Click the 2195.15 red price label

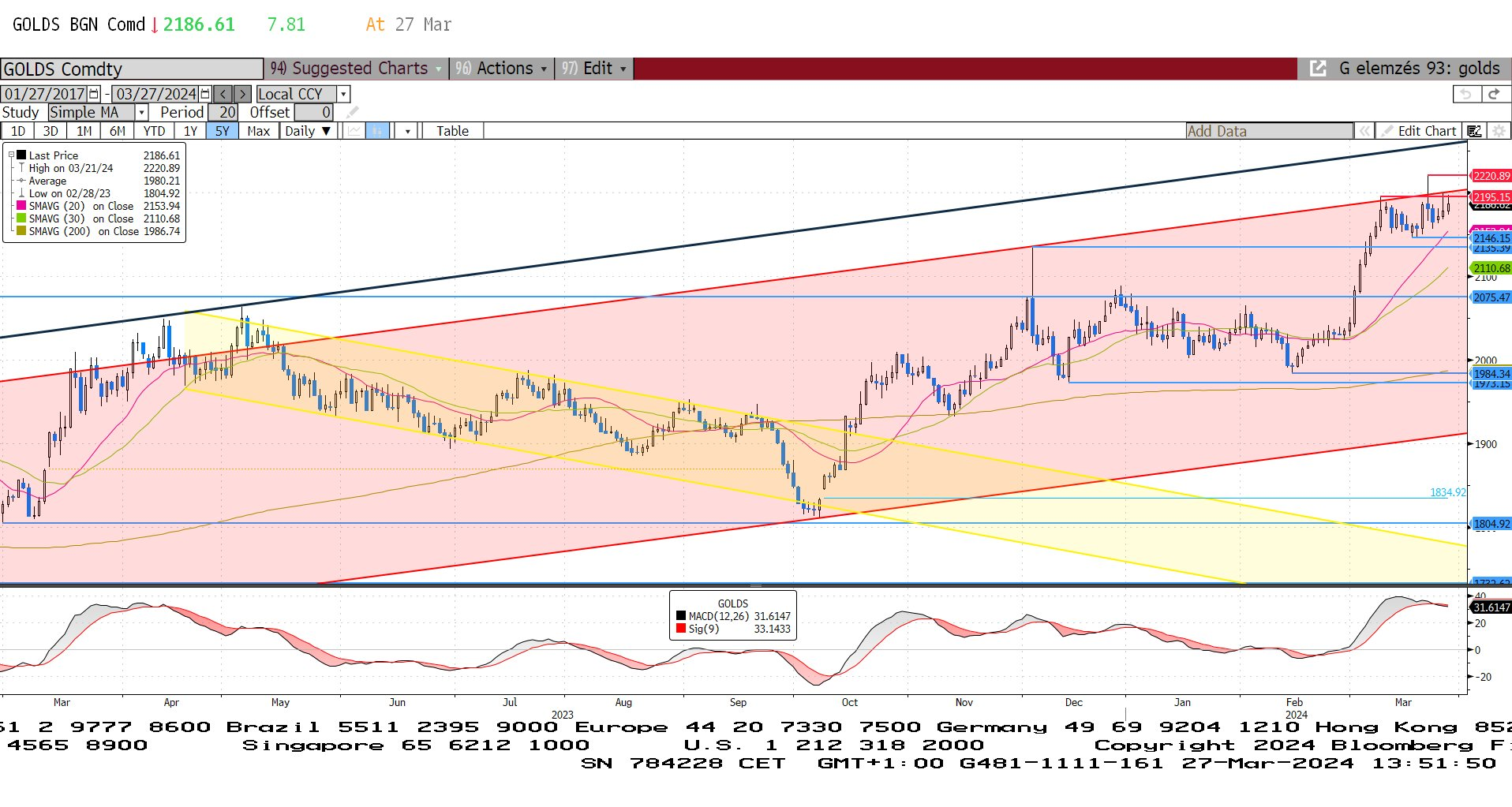point(1491,197)
